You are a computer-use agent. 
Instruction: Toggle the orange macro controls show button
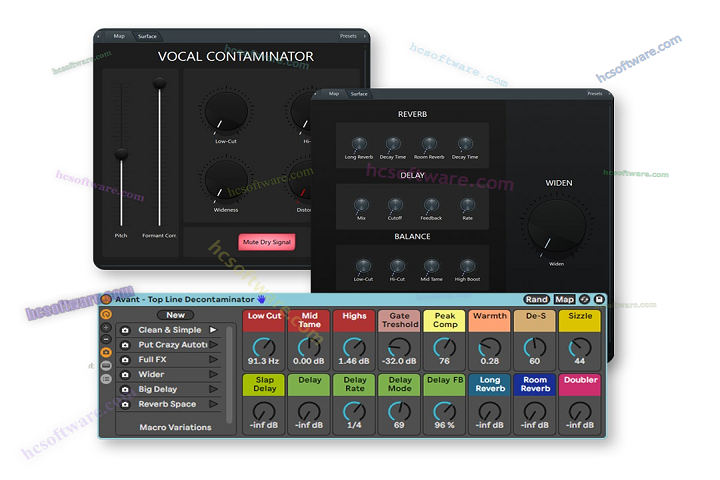[106, 315]
